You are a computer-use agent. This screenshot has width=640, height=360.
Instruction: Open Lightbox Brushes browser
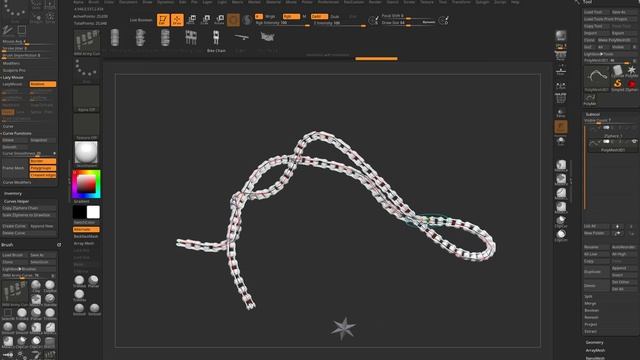pos(29,269)
